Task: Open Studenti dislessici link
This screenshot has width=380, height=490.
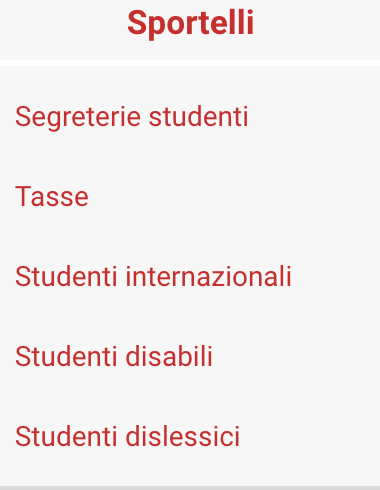Action: click(128, 437)
